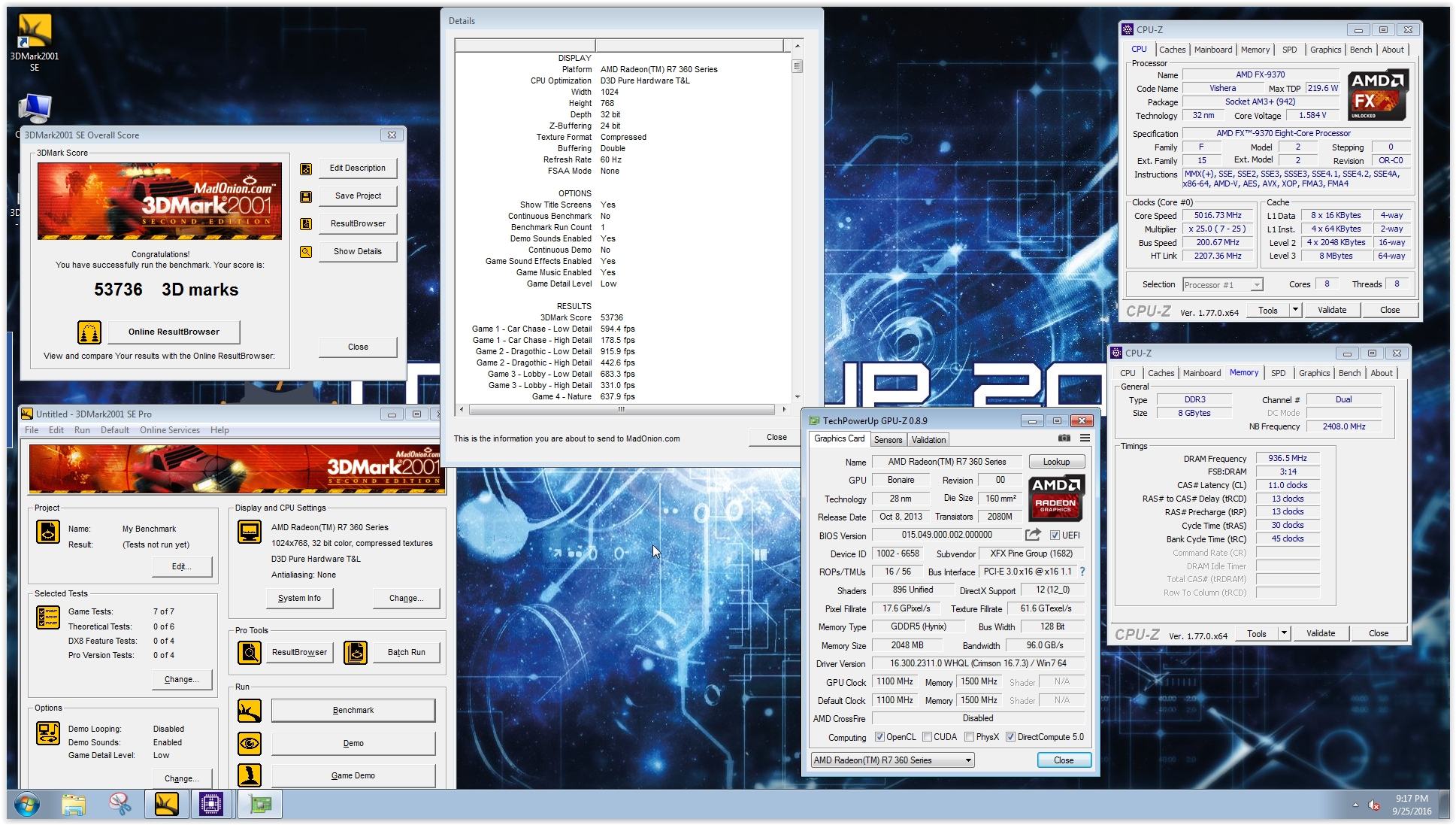The image size is (1456, 825).
Task: Click the right arrow of Details horizontal scrollbar
Action: click(x=784, y=410)
